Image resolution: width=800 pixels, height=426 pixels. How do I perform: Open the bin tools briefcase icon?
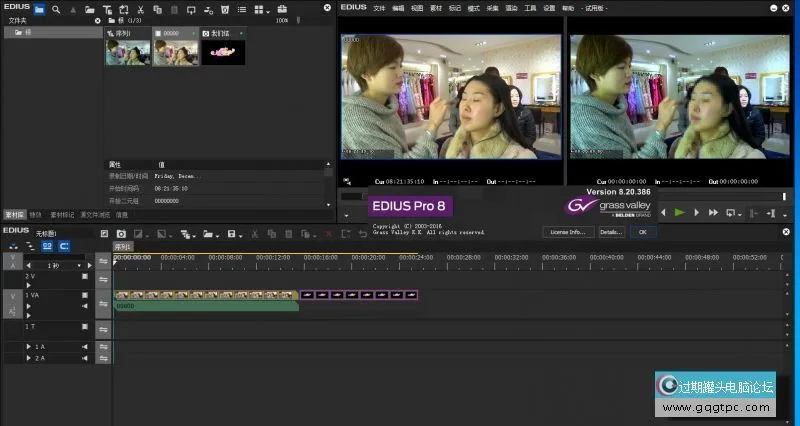click(x=282, y=9)
